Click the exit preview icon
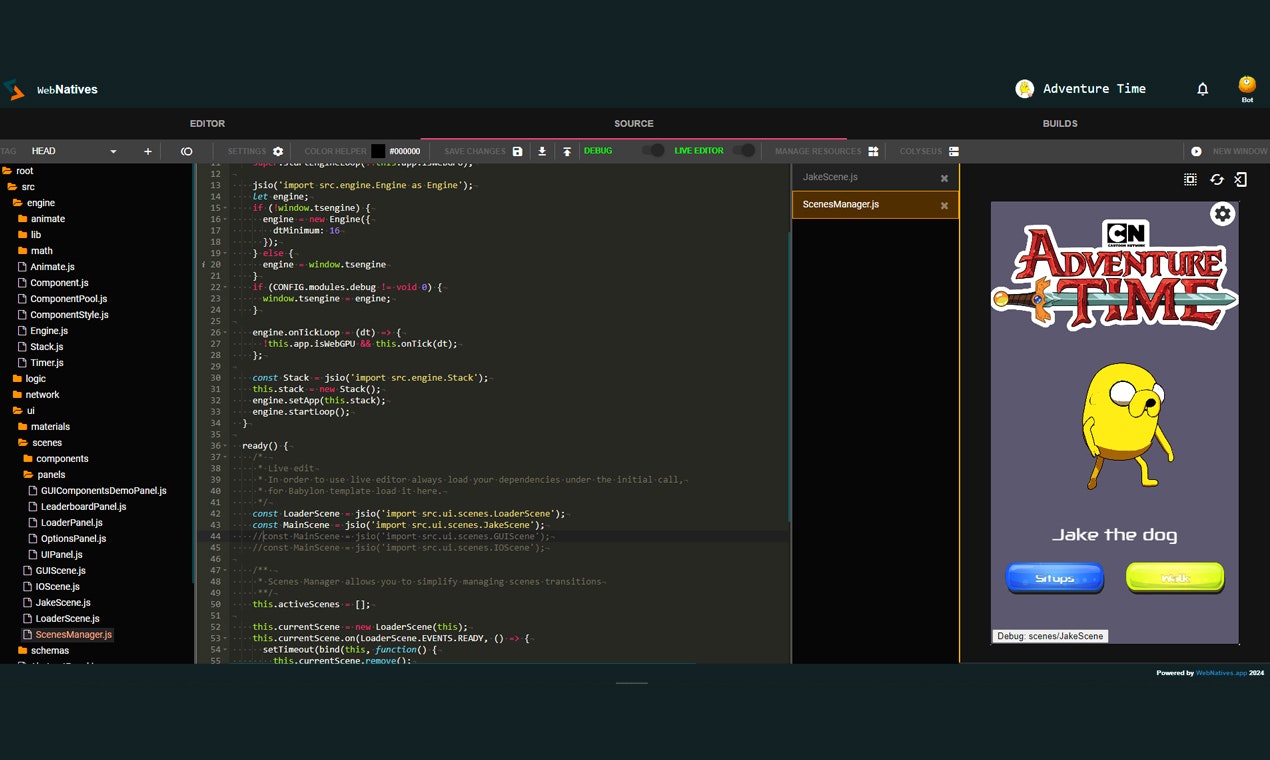Viewport: 1270px width, 760px height. [1240, 179]
